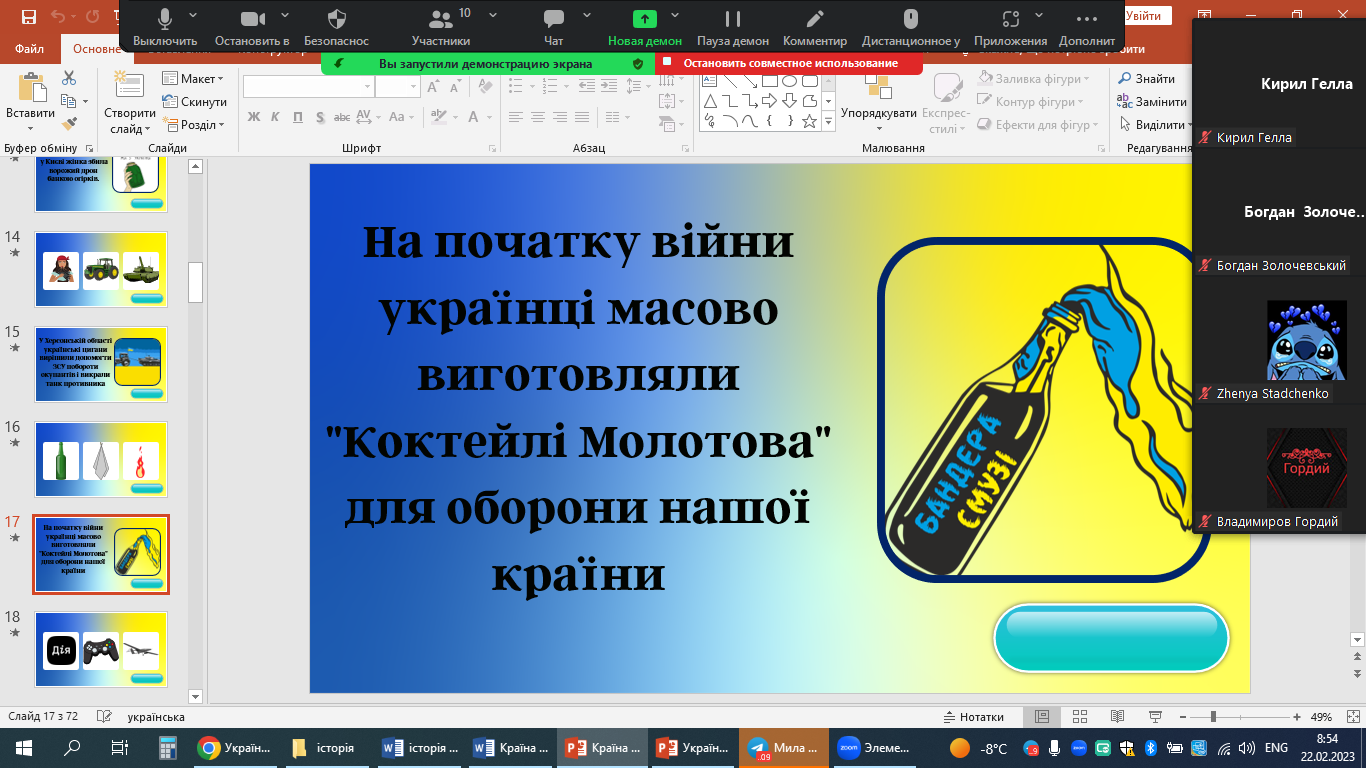Select slide 16 thumbnail with bottle
The height and width of the screenshot is (768, 1366).
coord(101,460)
